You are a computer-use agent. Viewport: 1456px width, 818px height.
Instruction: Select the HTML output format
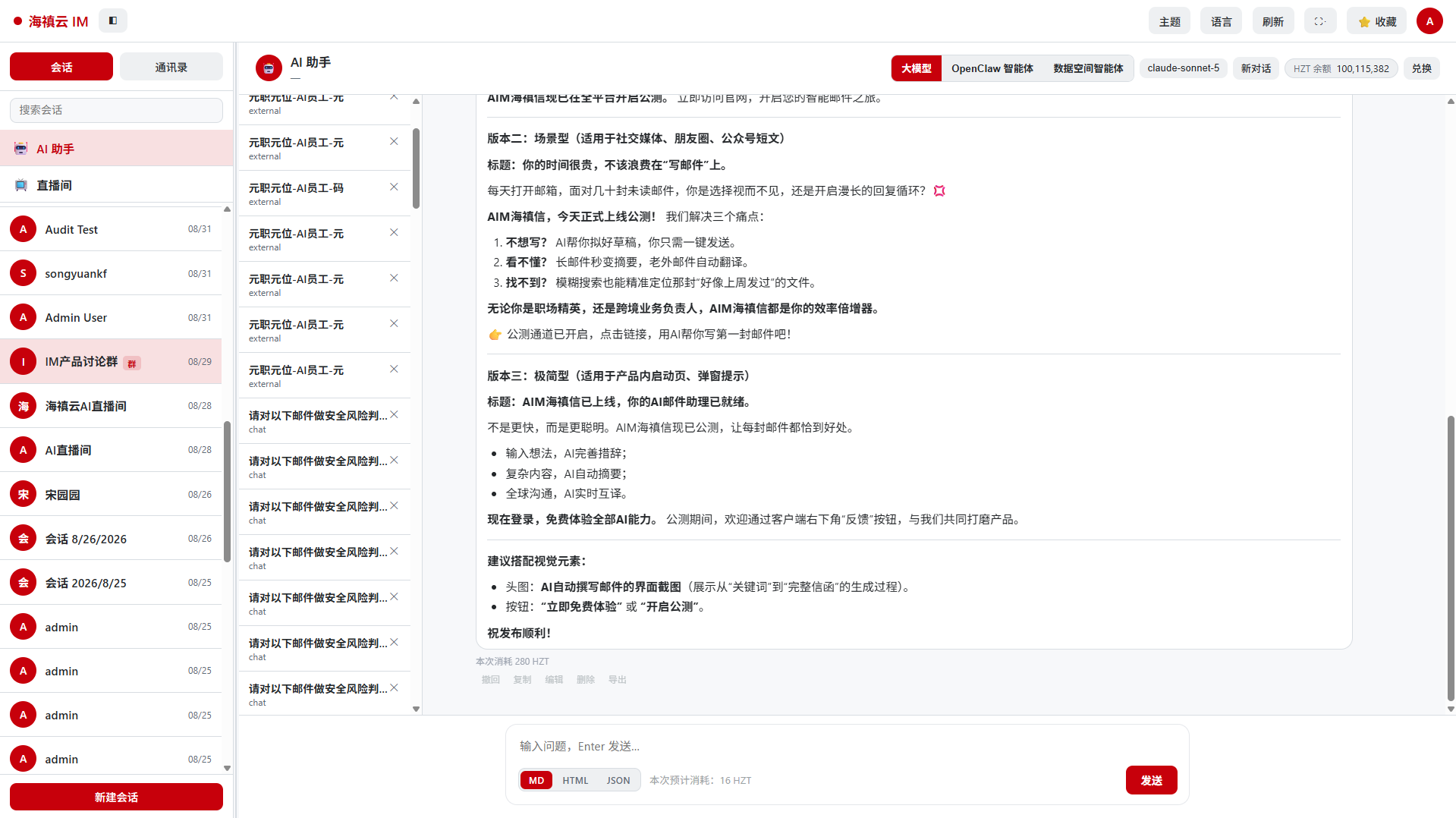(575, 780)
